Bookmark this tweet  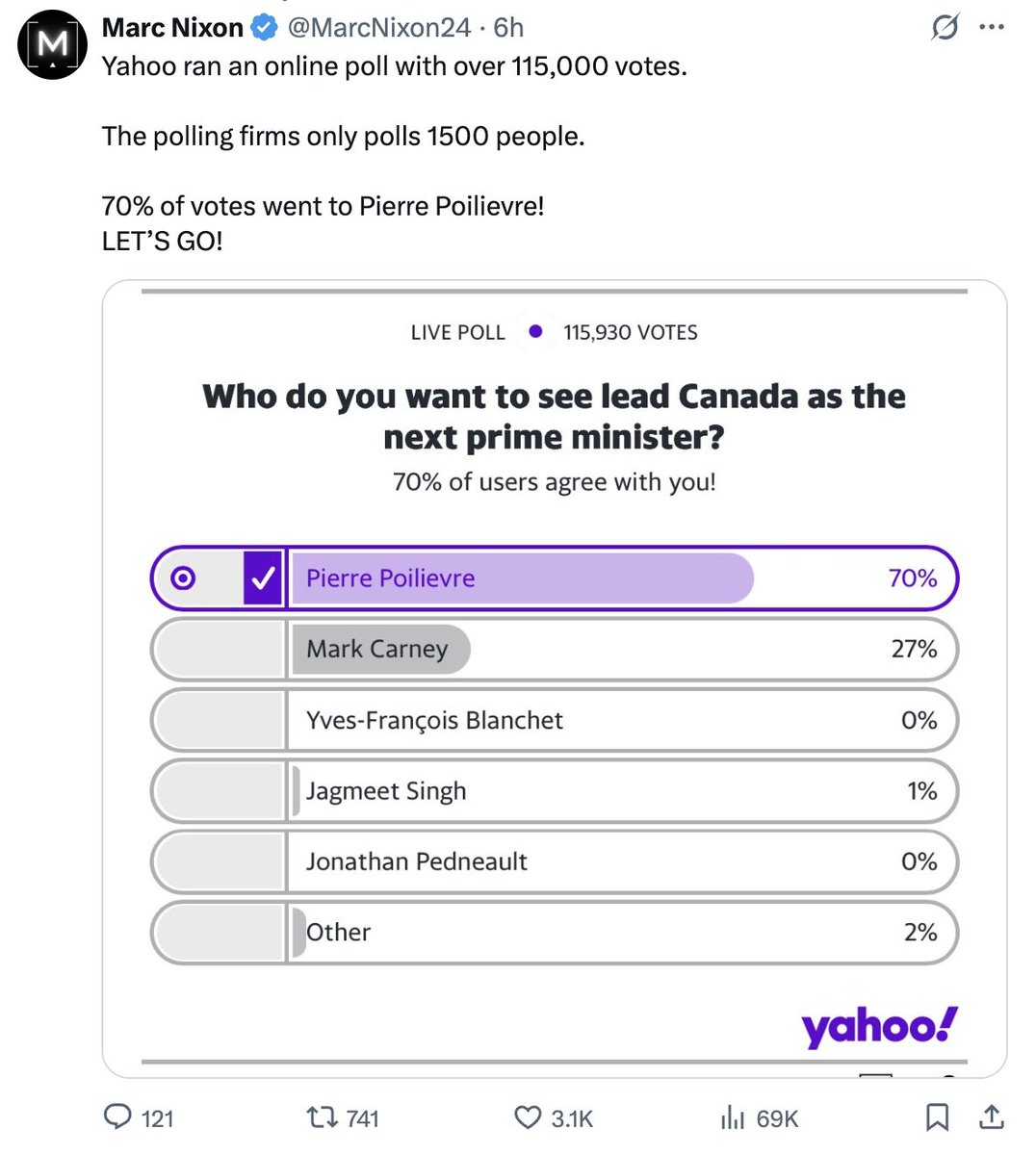coord(936,1116)
